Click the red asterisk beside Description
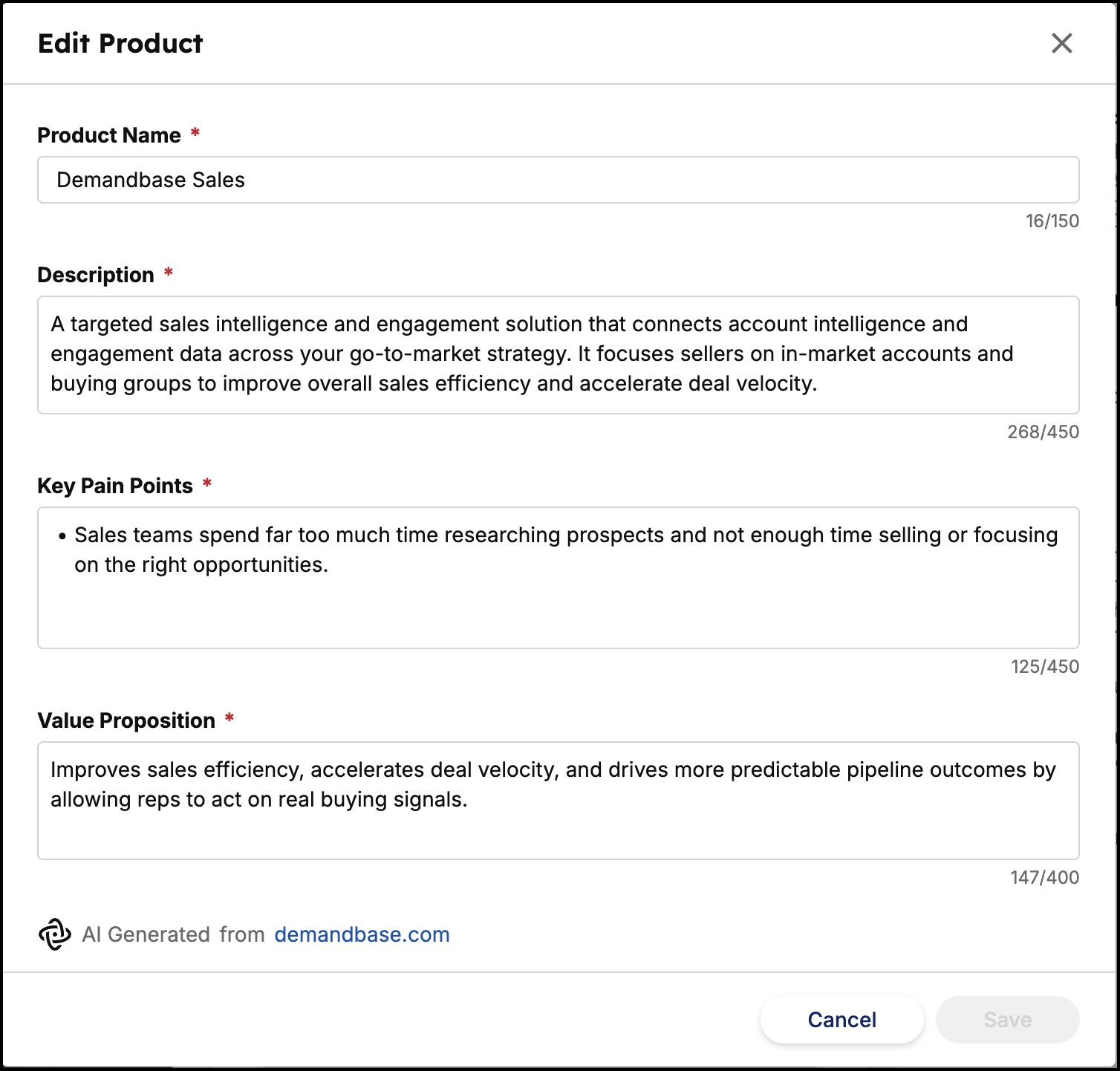Screen dimensions: 1120x1071 pos(169,273)
